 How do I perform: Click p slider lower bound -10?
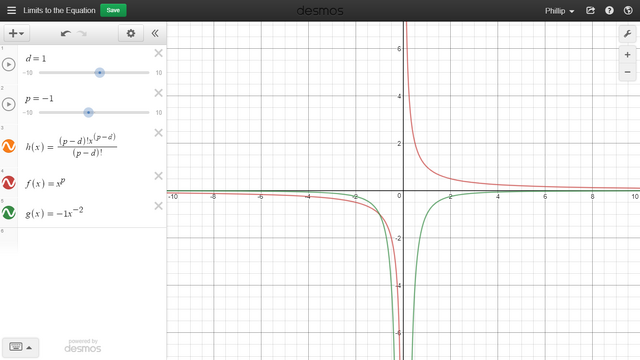28,113
